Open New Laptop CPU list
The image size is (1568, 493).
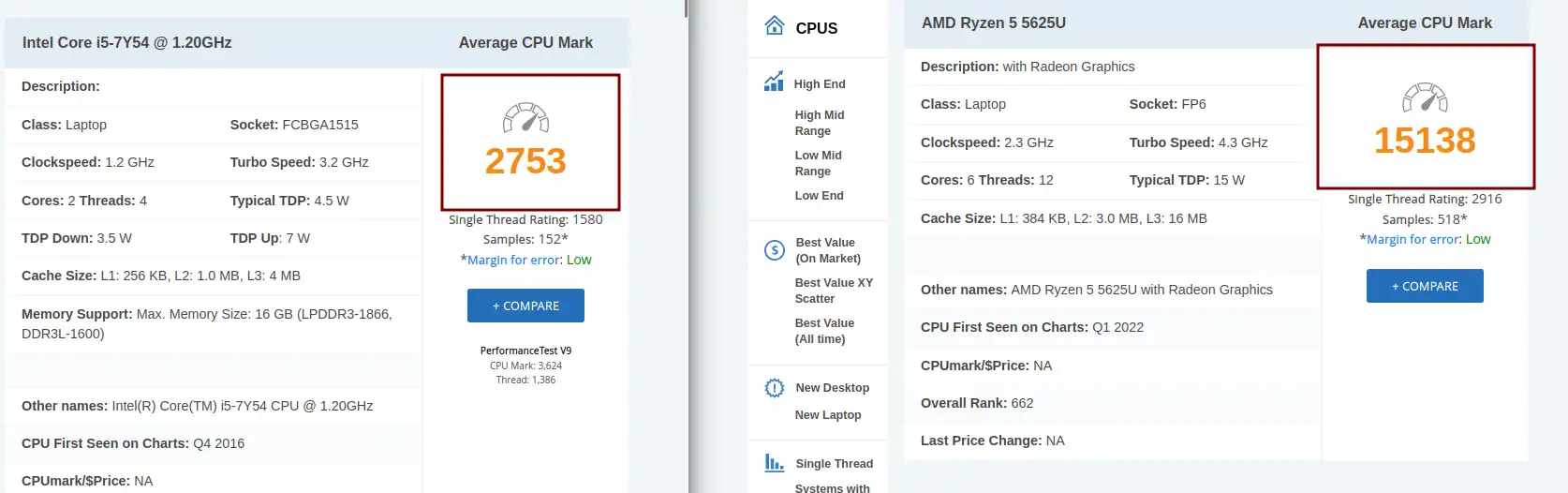click(828, 414)
